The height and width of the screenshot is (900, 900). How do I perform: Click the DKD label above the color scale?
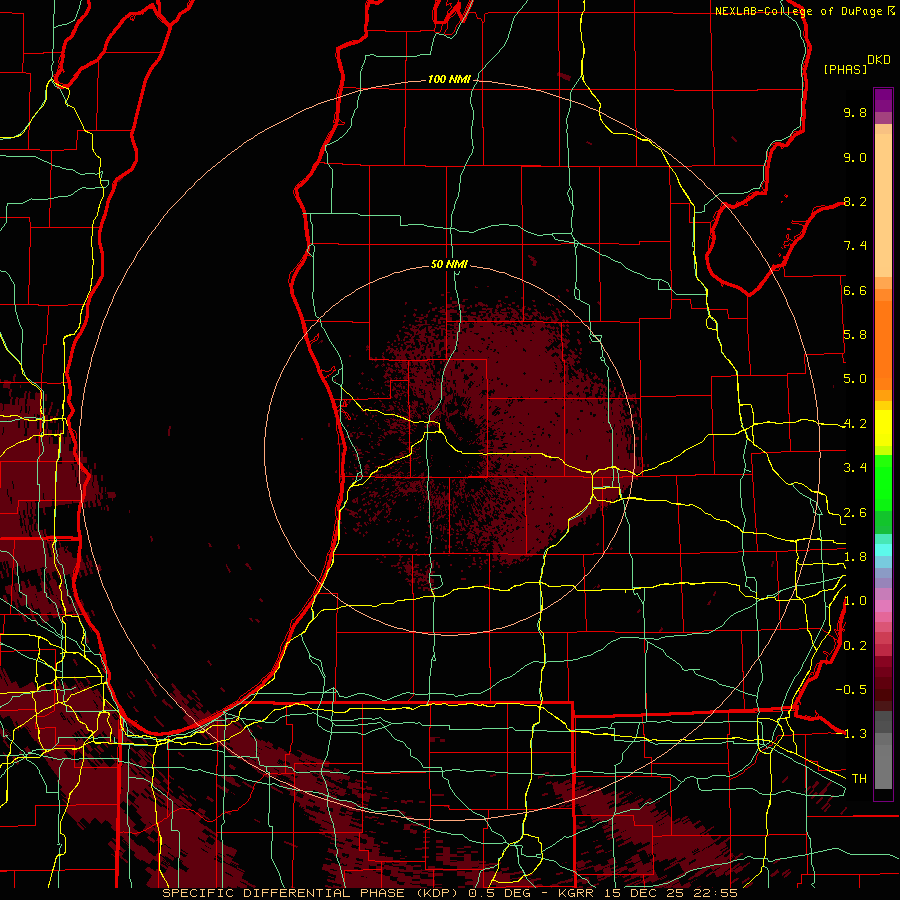tap(879, 60)
